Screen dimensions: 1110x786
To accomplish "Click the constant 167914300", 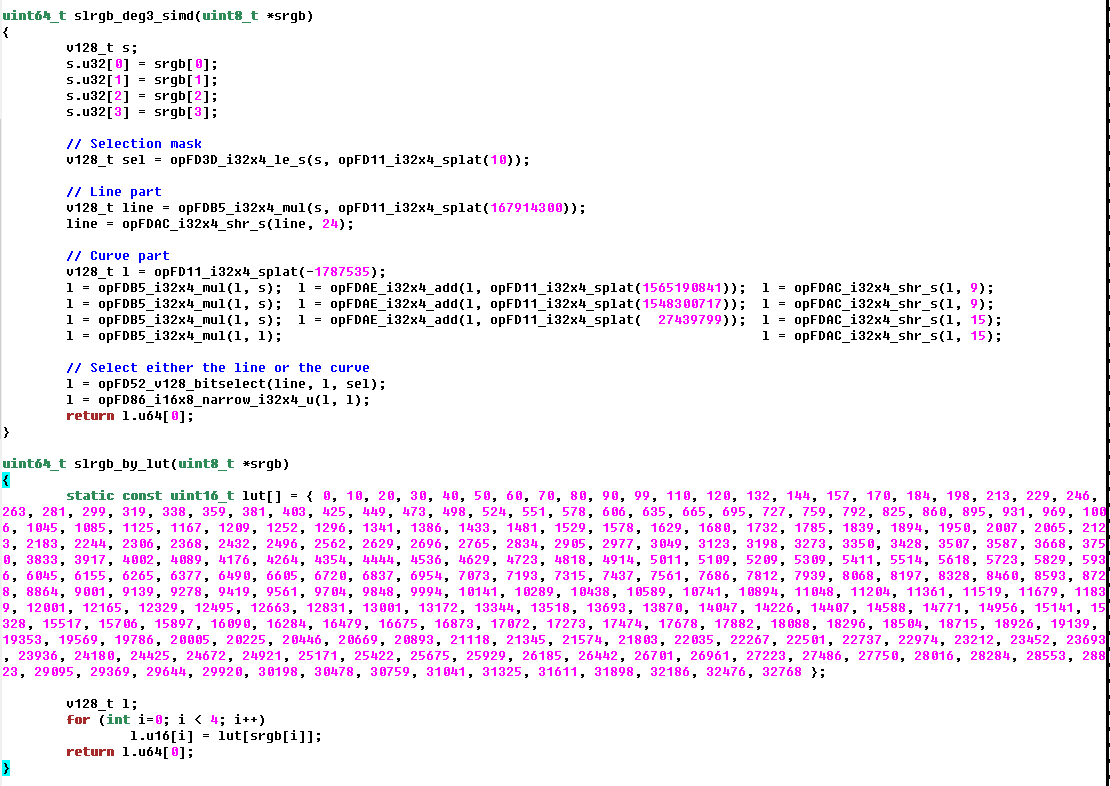I will 527,207.
